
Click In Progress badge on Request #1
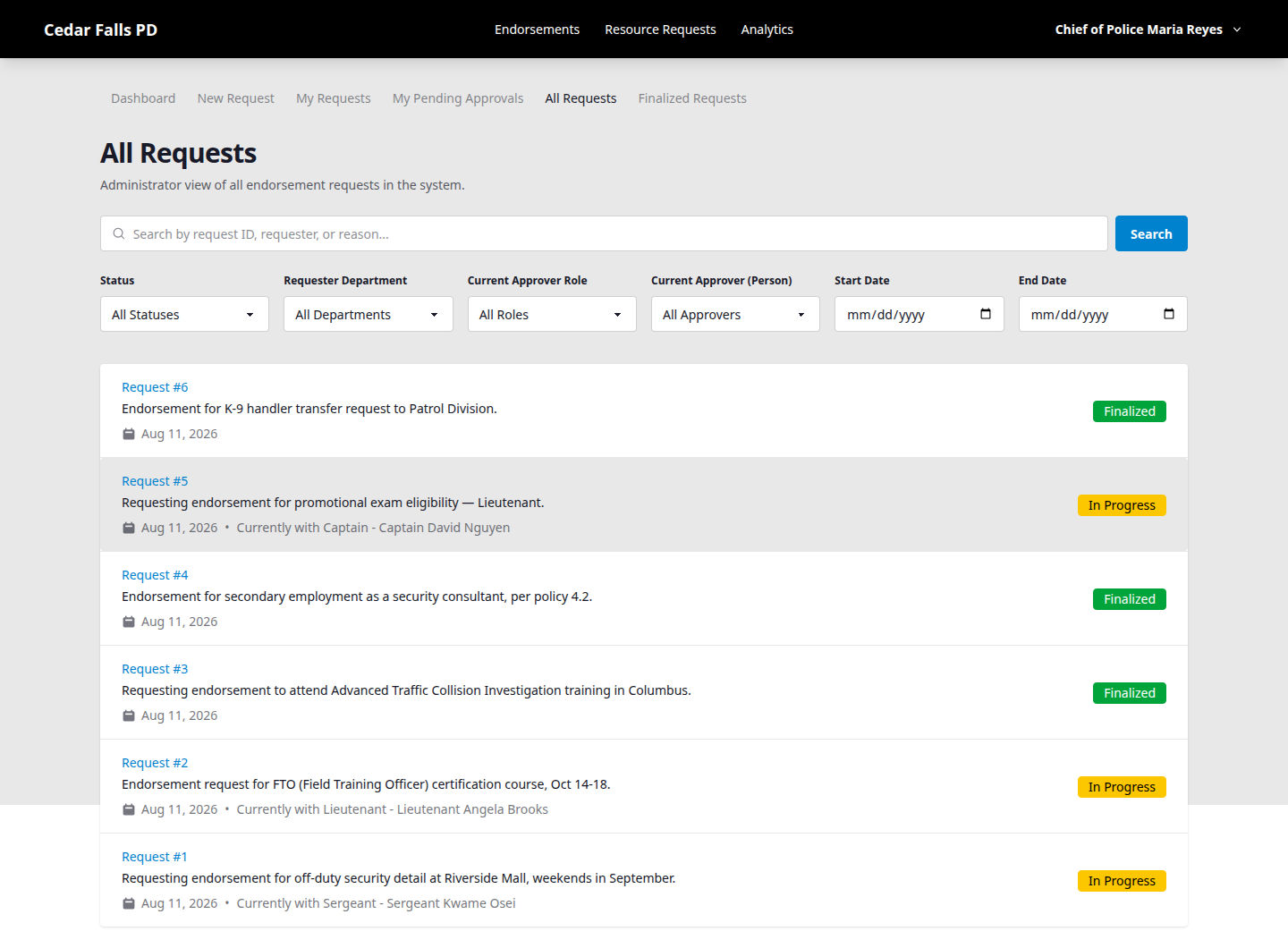(x=1122, y=881)
